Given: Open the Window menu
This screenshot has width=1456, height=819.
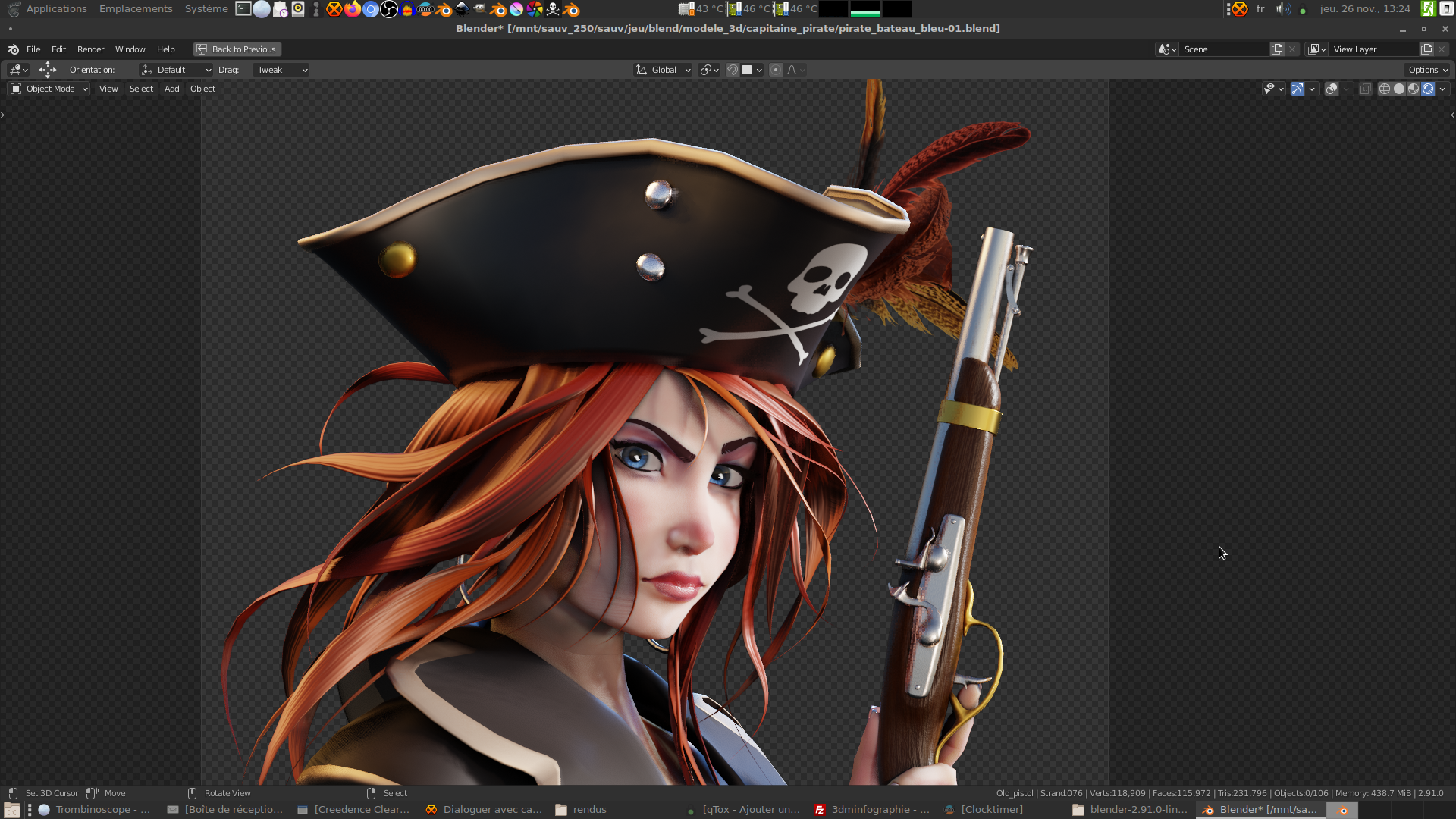Looking at the screenshot, I should [x=130, y=49].
